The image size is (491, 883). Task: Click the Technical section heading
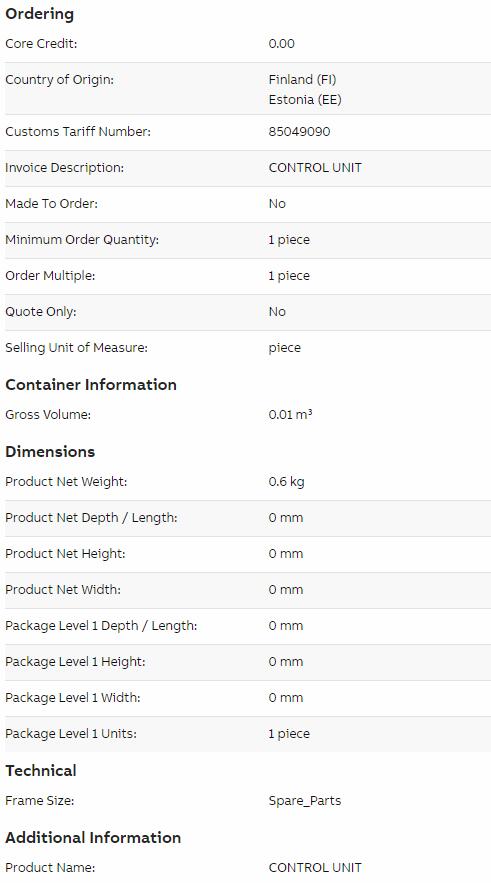click(41, 770)
